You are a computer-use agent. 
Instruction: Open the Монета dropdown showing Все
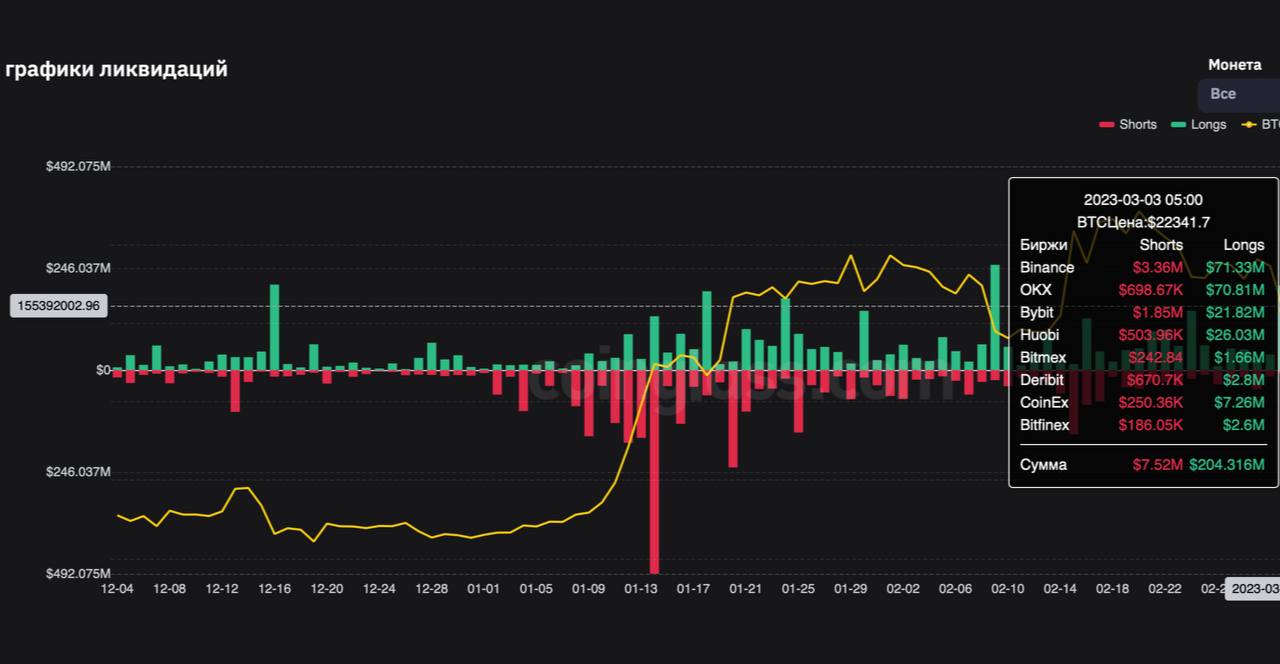pyautogui.click(x=1238, y=94)
